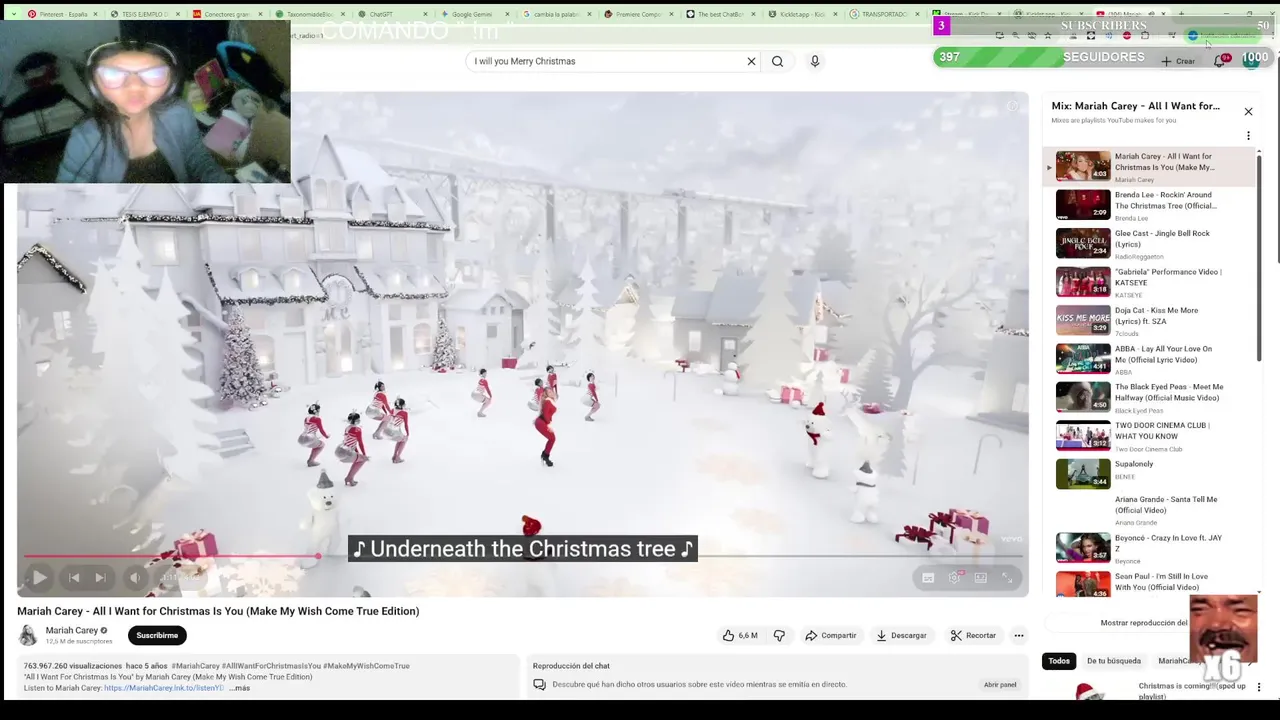Like the video with 6,6 M likes

[x=740, y=635]
